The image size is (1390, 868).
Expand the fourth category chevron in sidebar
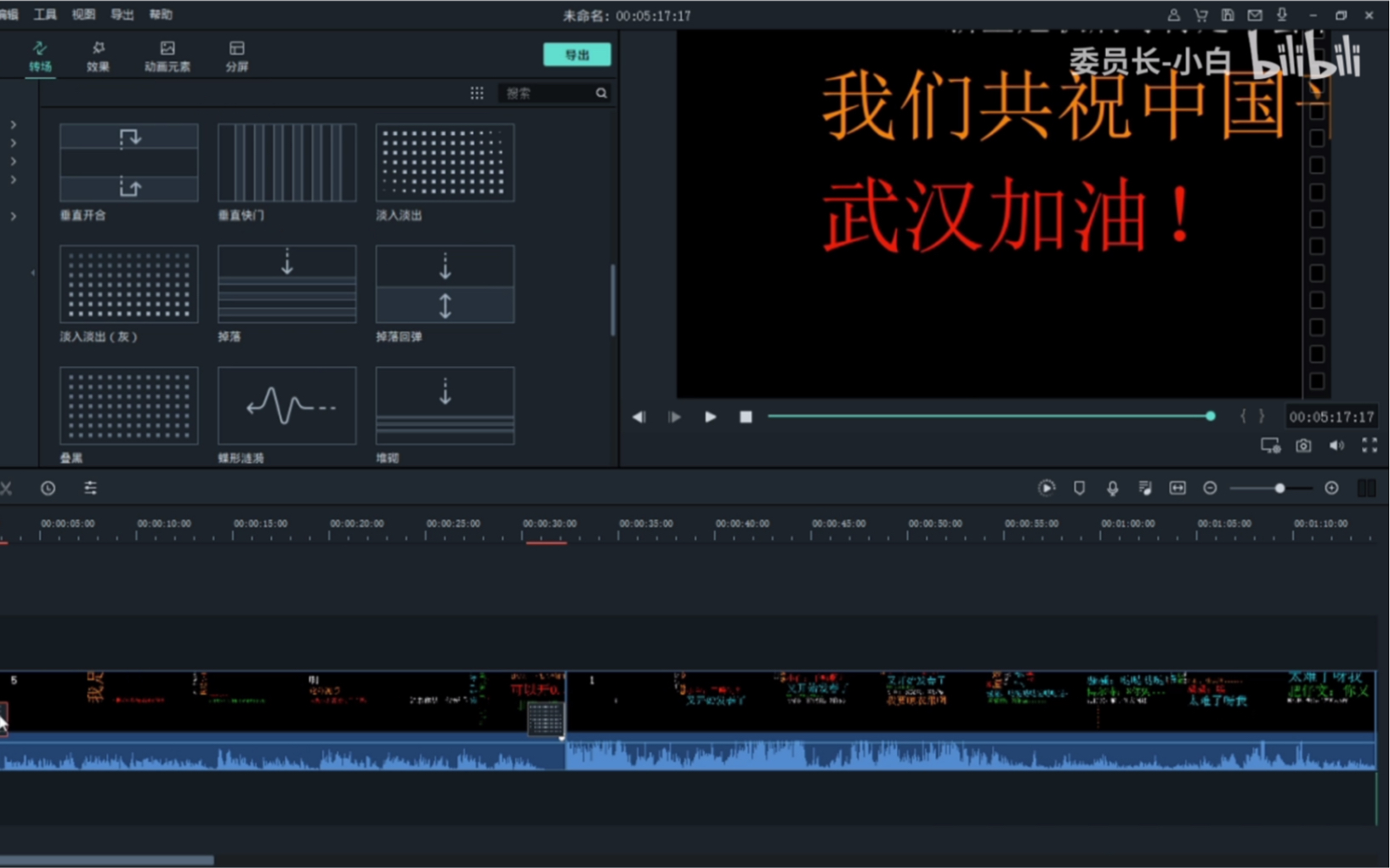click(14, 180)
